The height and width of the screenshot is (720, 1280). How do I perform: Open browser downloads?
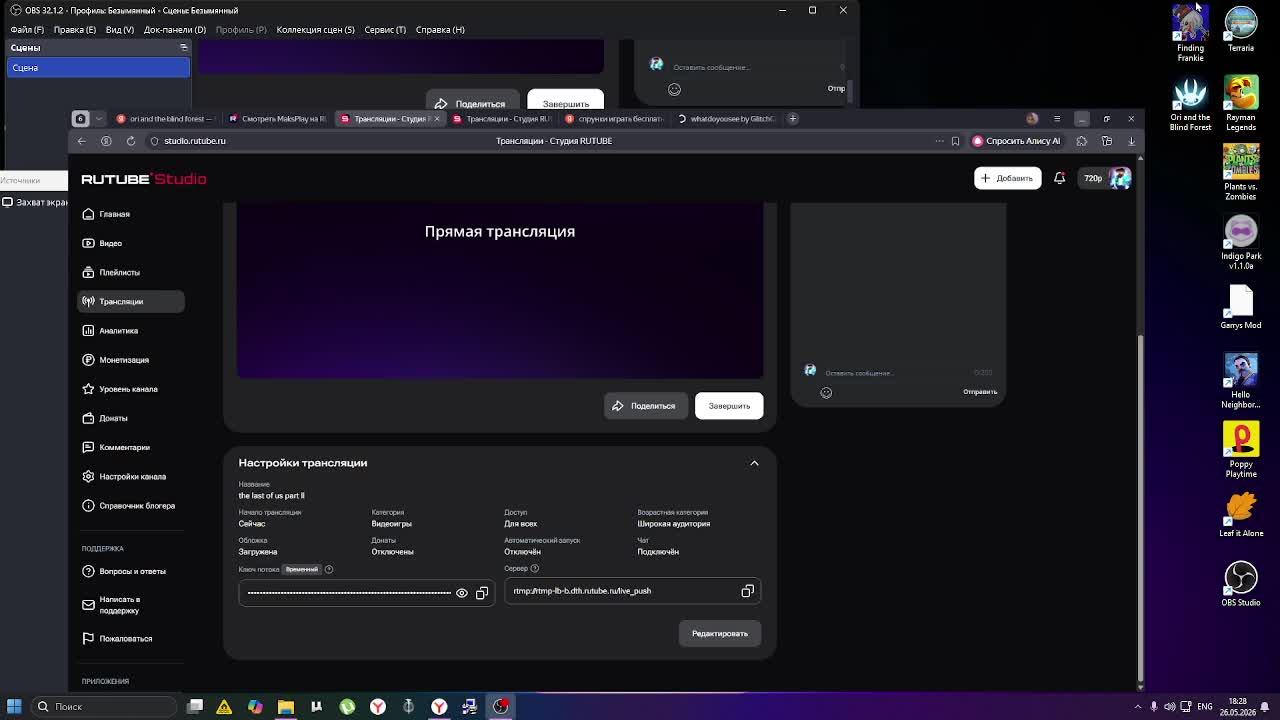[1131, 141]
